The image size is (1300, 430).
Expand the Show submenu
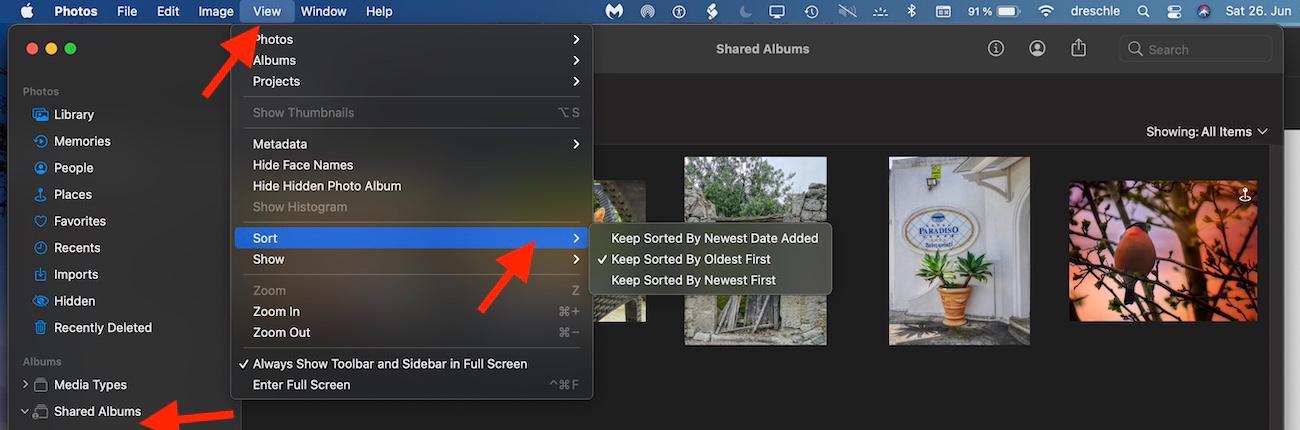(x=411, y=259)
